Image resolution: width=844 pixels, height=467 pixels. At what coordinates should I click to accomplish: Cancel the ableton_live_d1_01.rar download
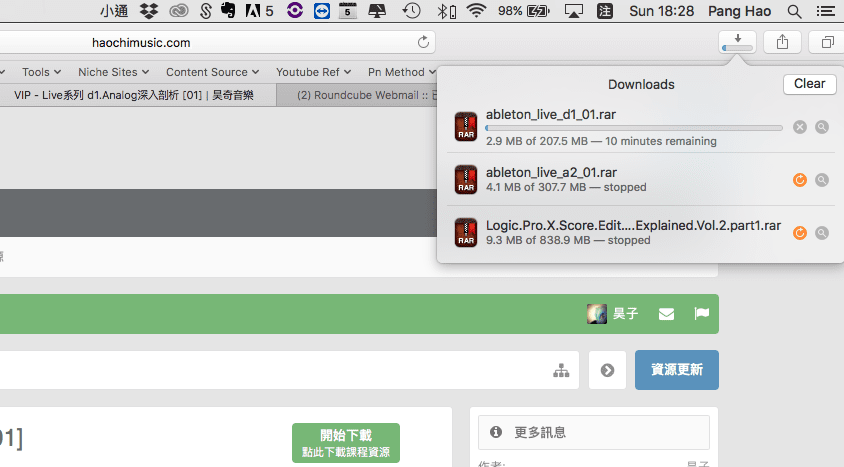click(799, 127)
